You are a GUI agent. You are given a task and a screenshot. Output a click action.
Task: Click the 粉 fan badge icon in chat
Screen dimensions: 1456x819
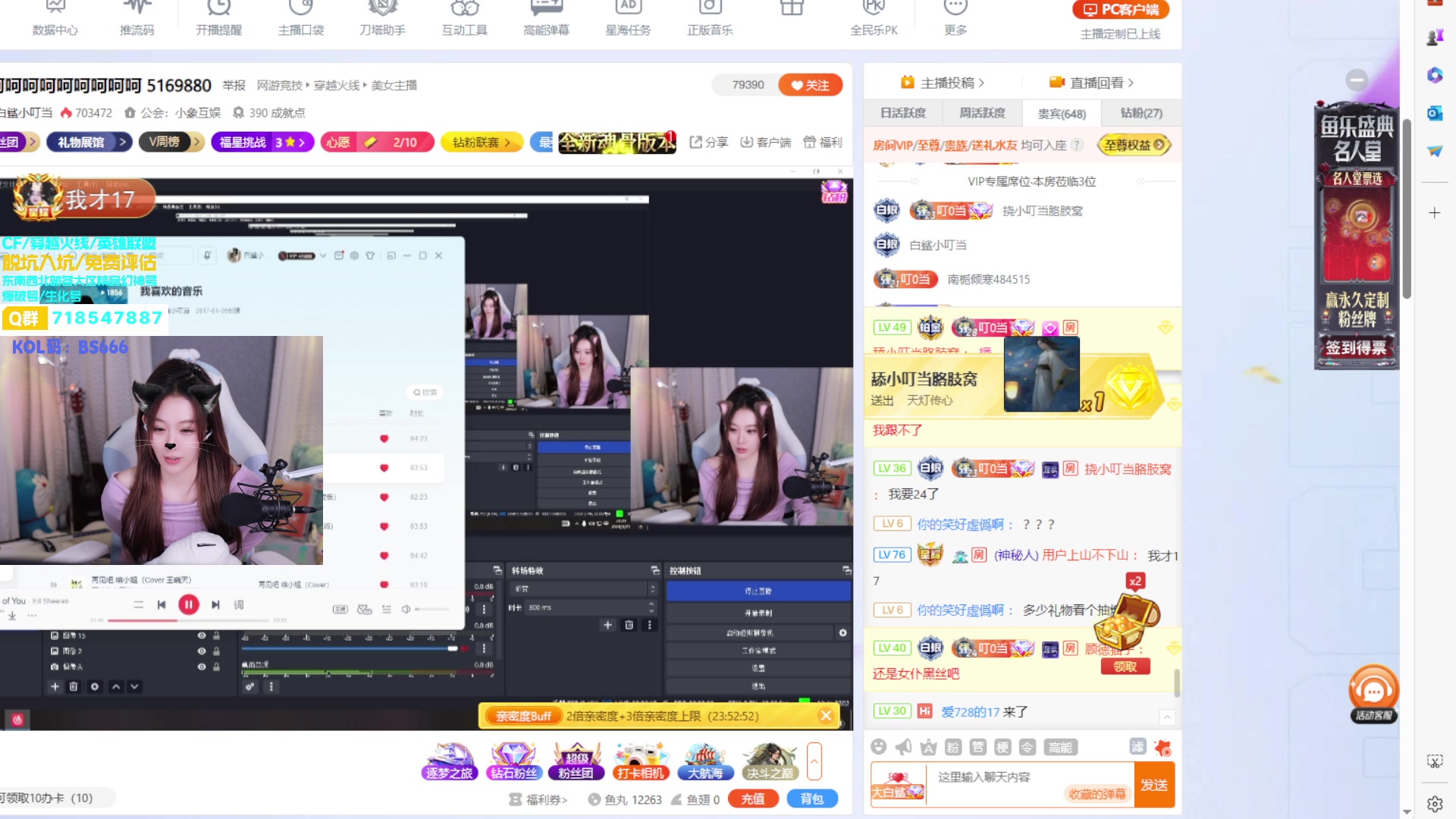click(953, 747)
